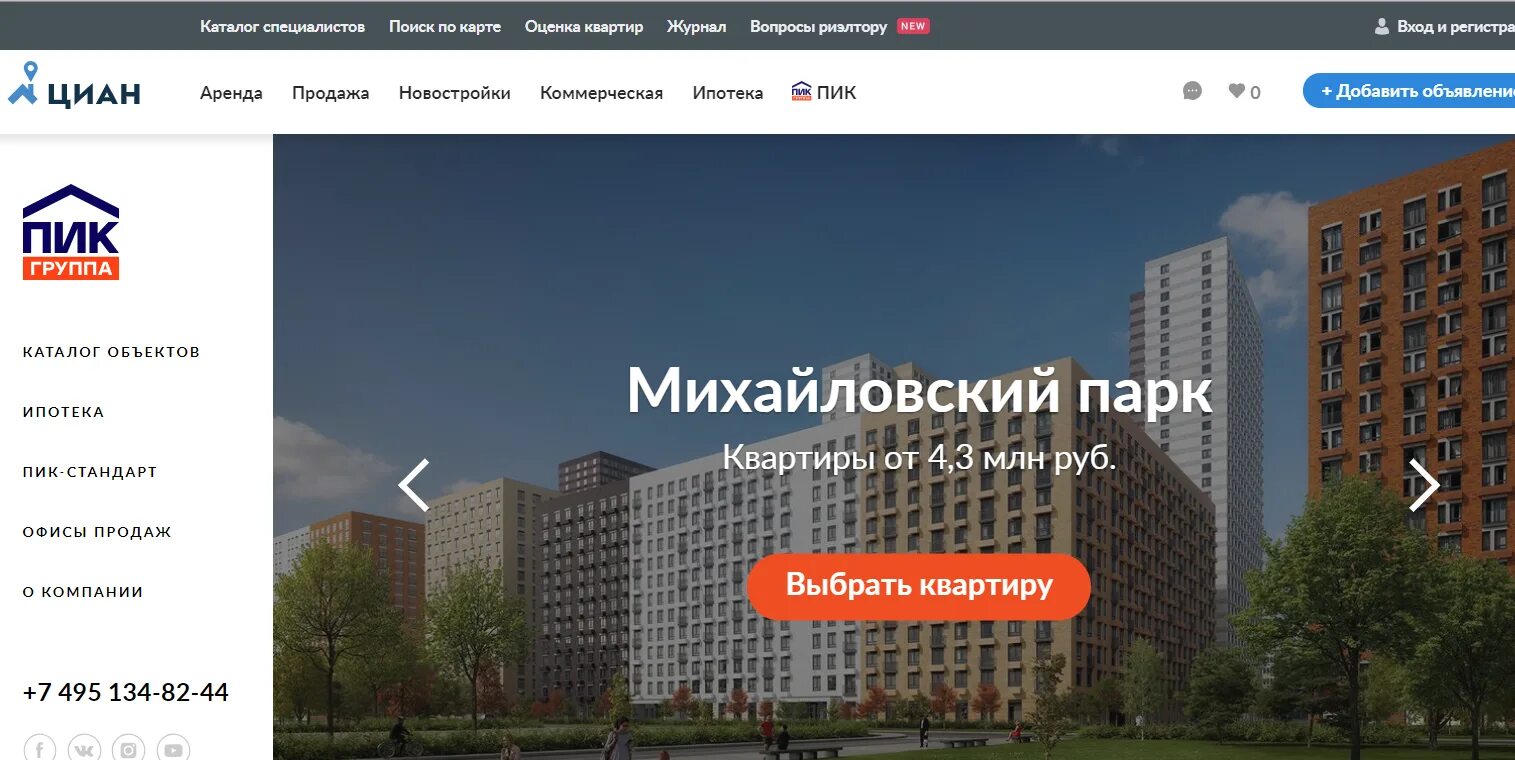Image resolution: width=1515 pixels, height=760 pixels.
Task: Open the Facebook social icon
Action: pos(40,748)
